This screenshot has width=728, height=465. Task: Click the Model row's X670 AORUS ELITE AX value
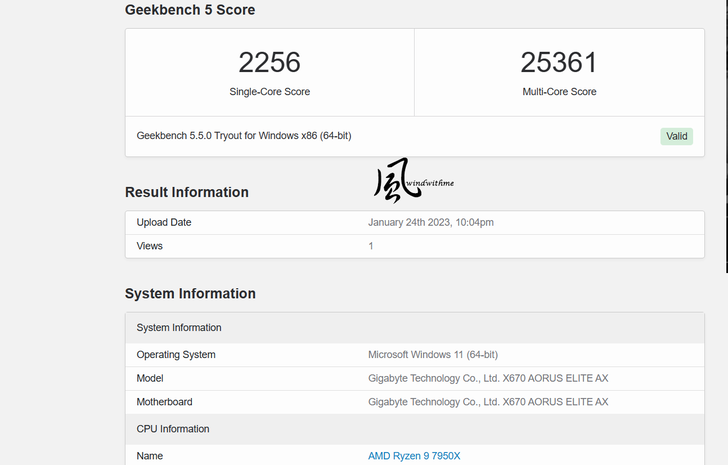488,378
